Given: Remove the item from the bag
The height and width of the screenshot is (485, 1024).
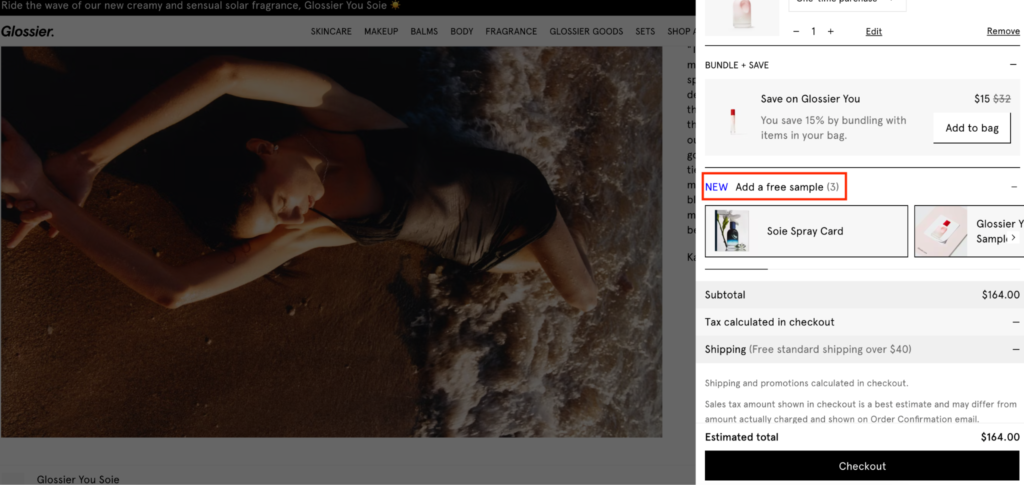Looking at the screenshot, I should 1002,32.
